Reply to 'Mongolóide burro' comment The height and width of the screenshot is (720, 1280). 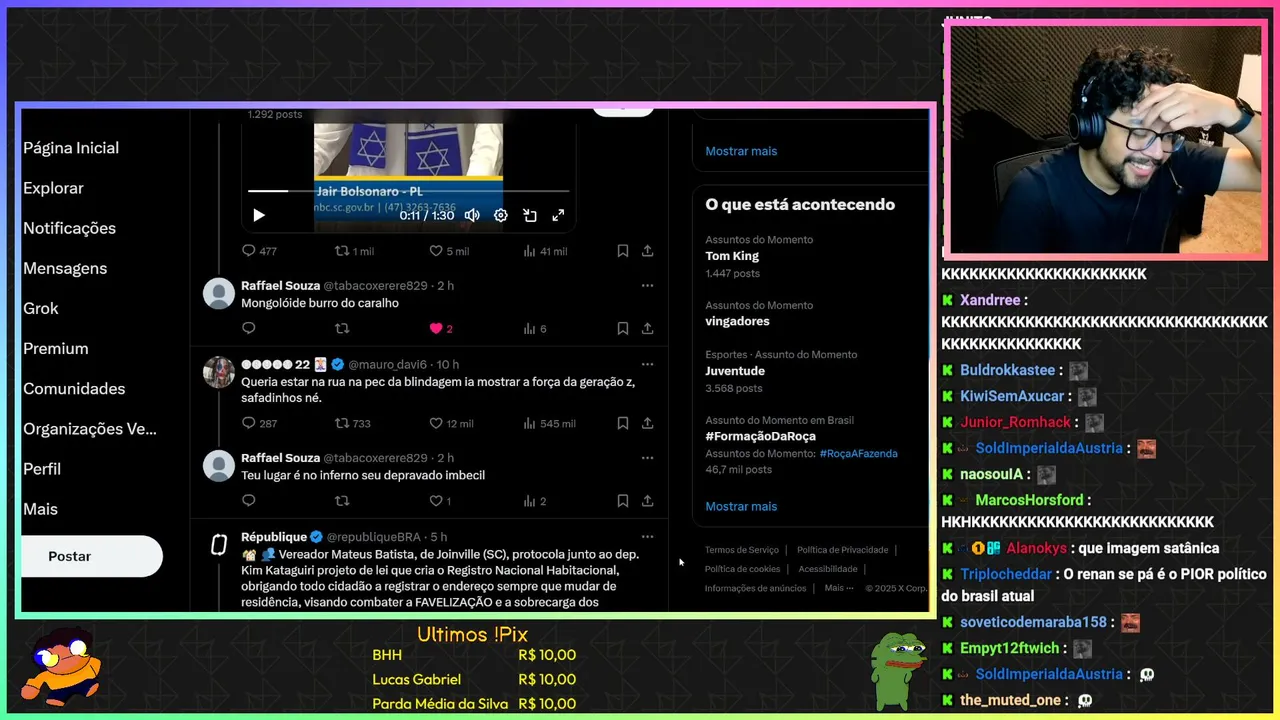(x=249, y=328)
